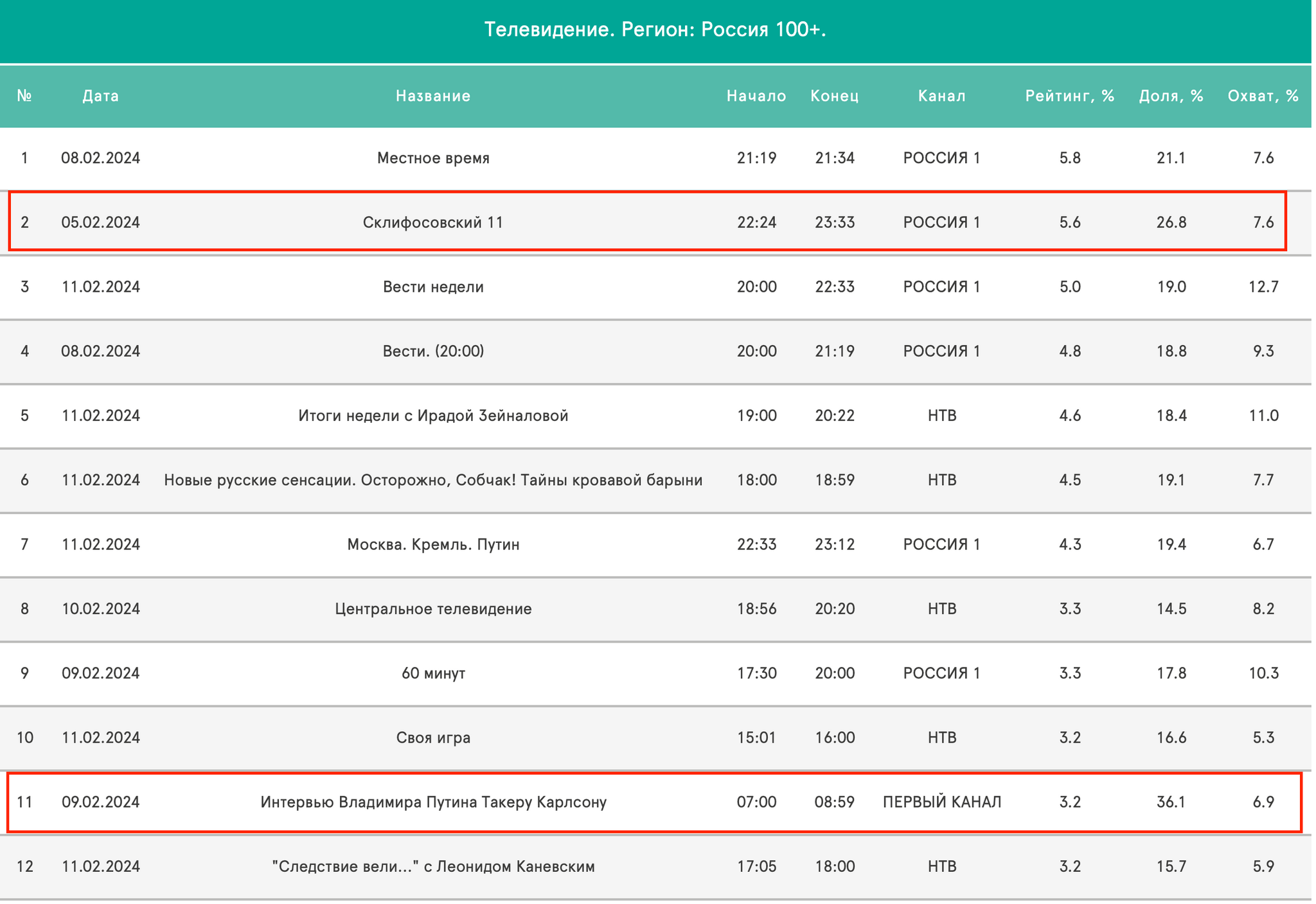The image size is (1316, 904).
Task: Click share value 36.1
Action: click(1171, 802)
